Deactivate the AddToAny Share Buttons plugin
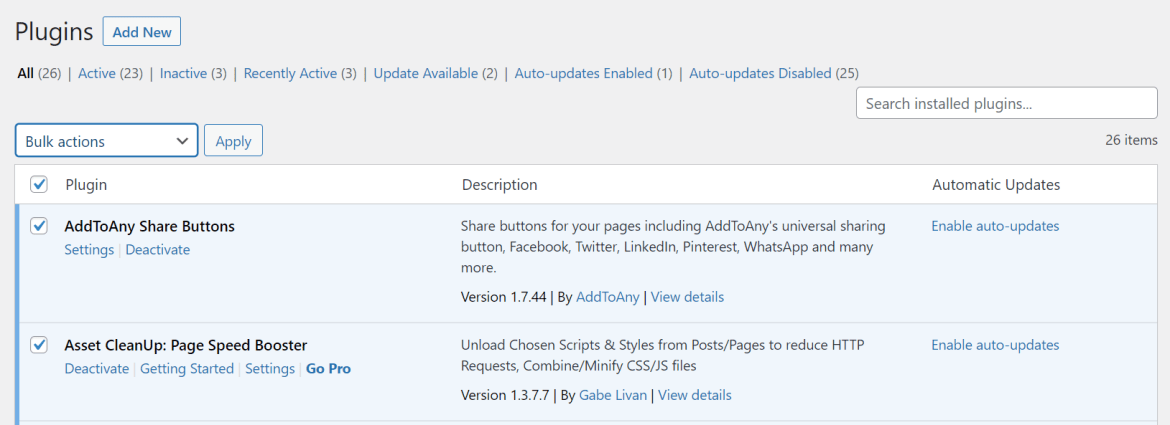Image resolution: width=1170 pixels, height=425 pixels. 157,250
